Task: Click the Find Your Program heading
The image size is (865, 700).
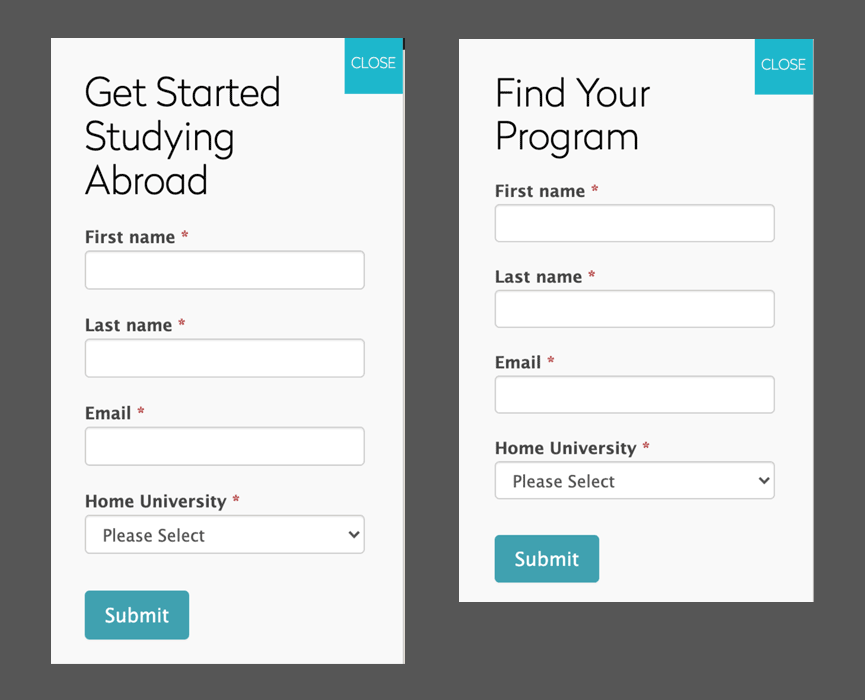Action: pos(572,115)
